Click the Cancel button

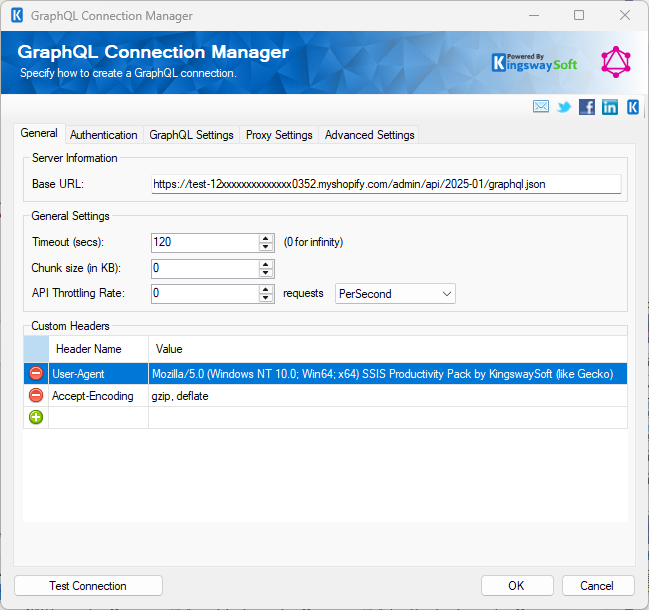(597, 586)
